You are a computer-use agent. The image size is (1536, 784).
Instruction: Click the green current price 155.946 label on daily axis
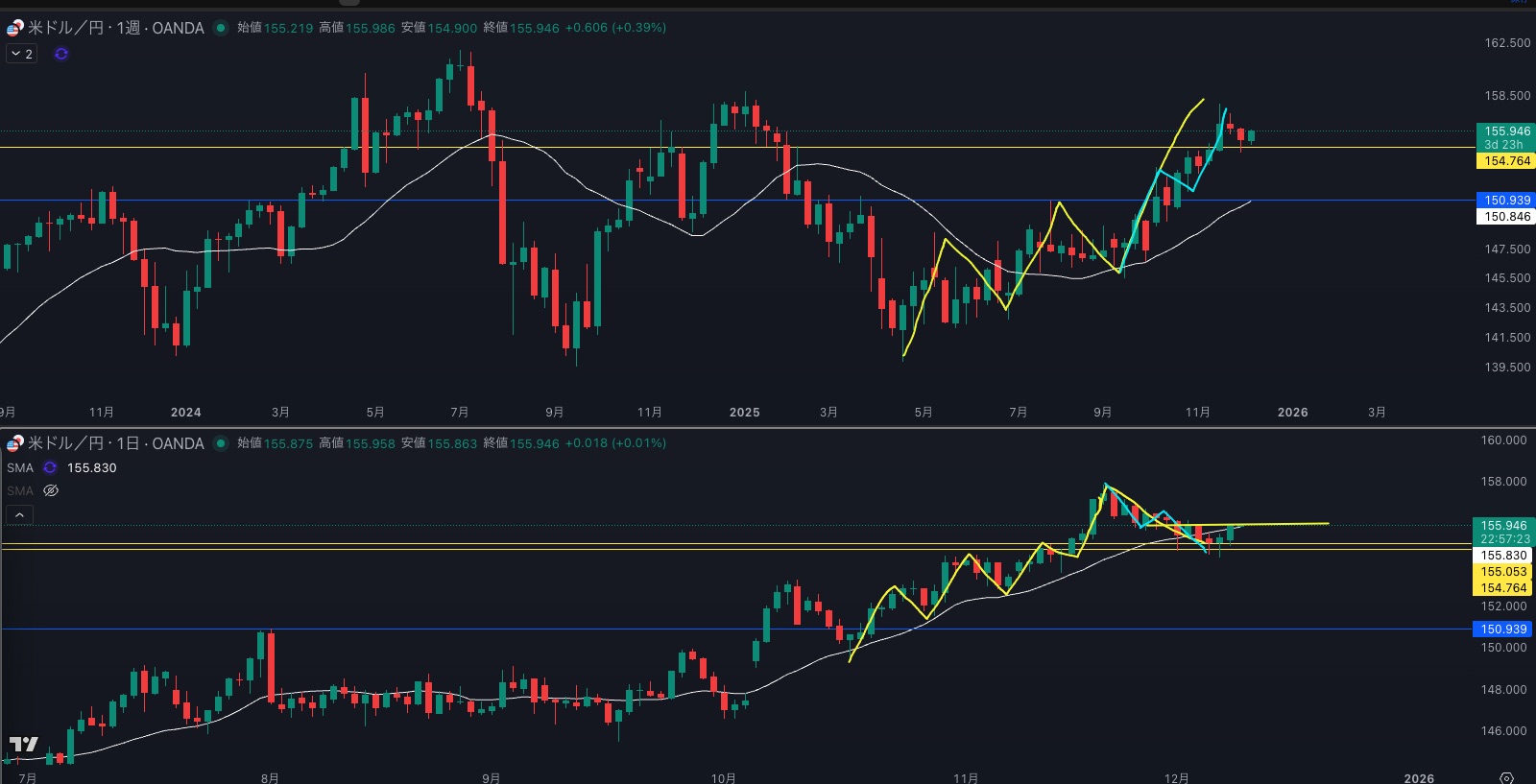click(x=1502, y=526)
